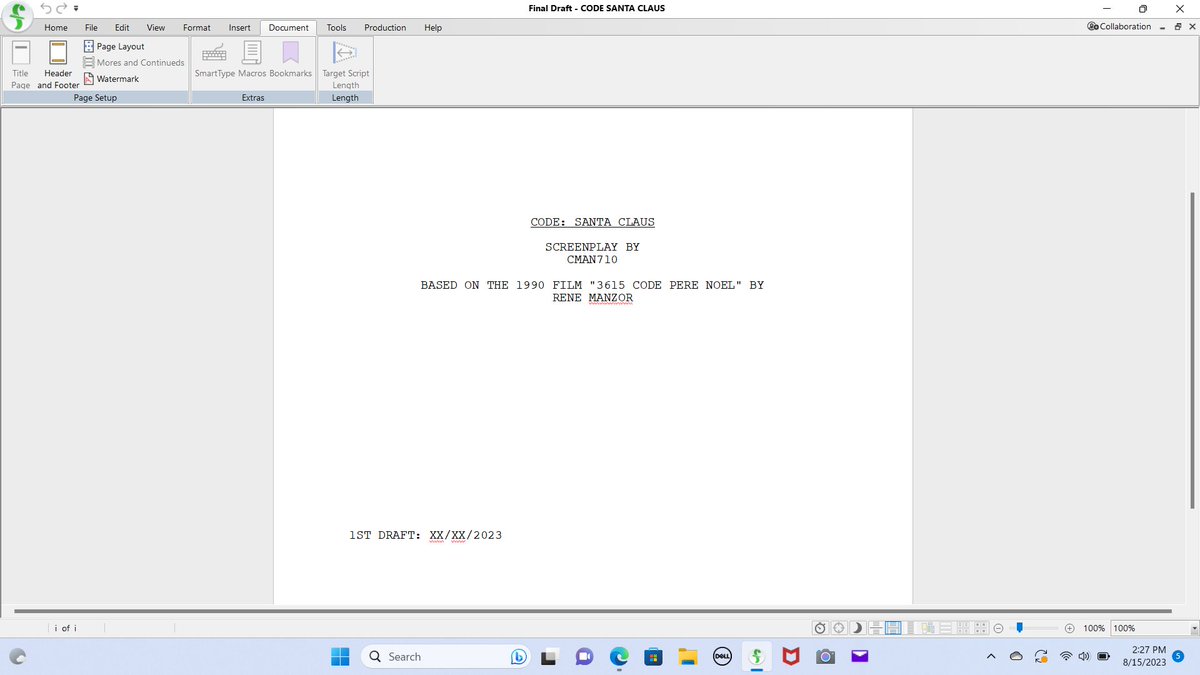The height and width of the screenshot is (675, 1200).
Task: Switch to Normal view in status bar
Action: [x=875, y=628]
